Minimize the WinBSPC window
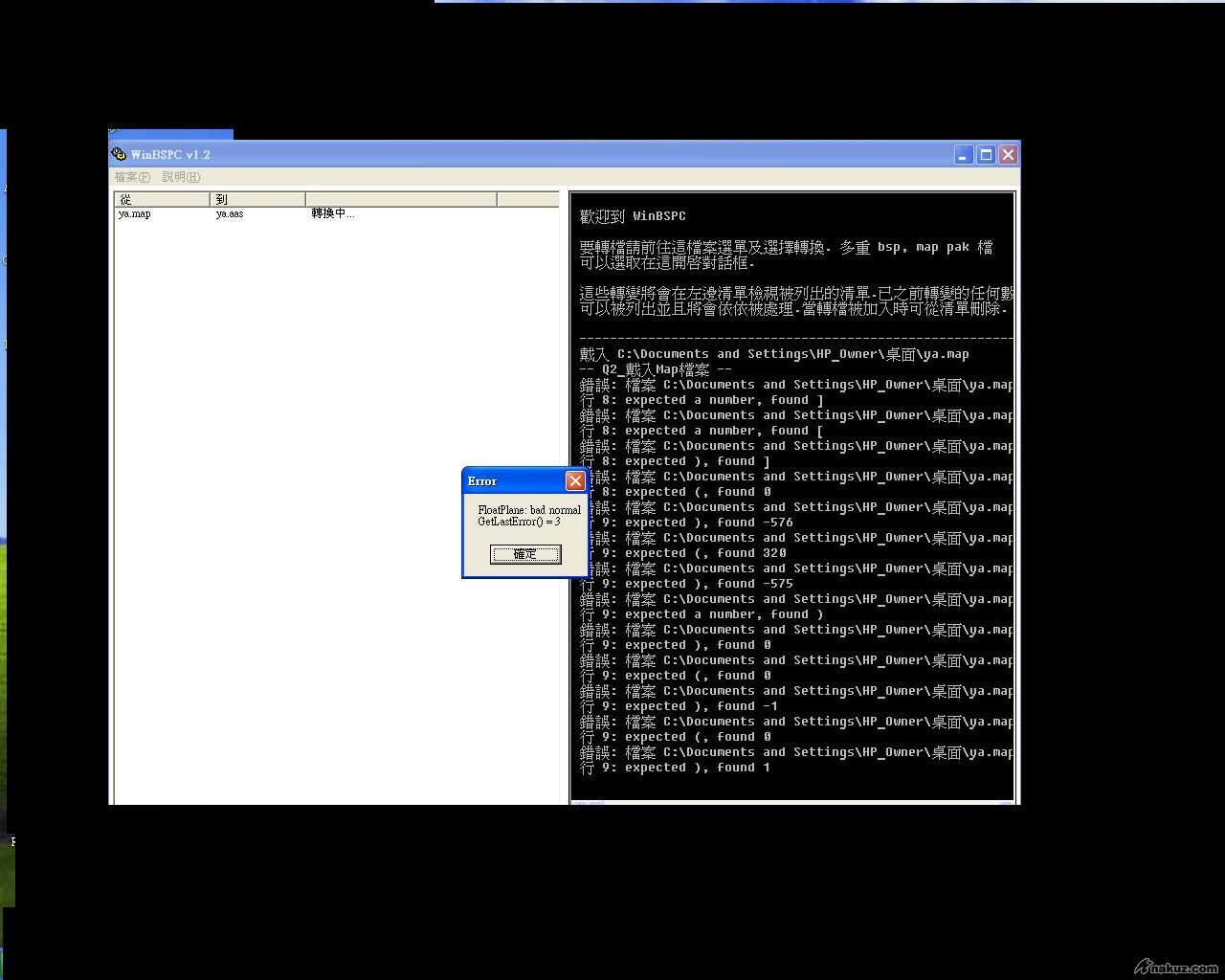This screenshot has width=1225, height=980. [964, 154]
